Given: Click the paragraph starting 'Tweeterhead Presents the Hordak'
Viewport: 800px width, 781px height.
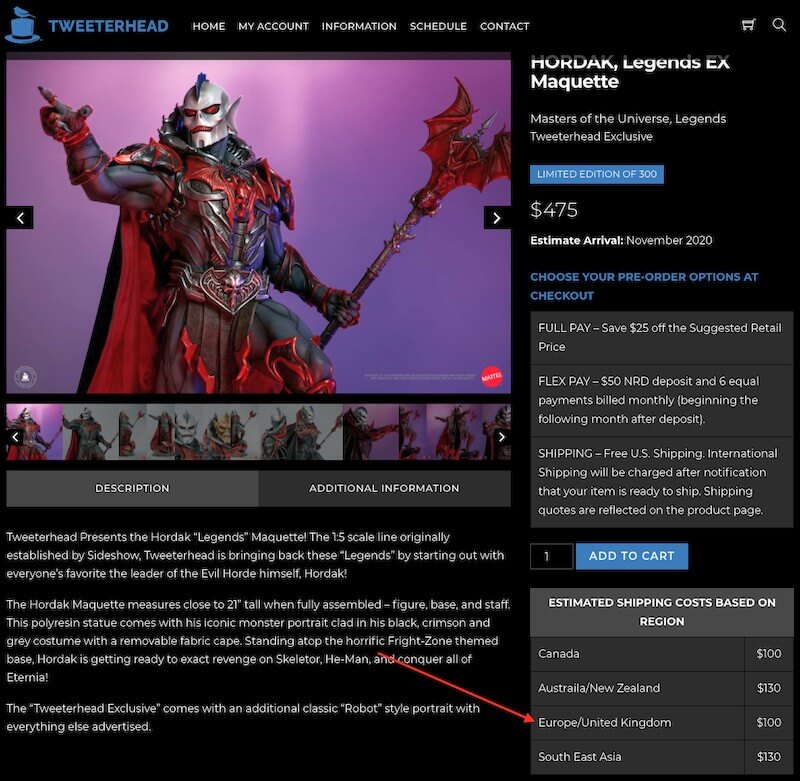Looking at the screenshot, I should [x=255, y=555].
